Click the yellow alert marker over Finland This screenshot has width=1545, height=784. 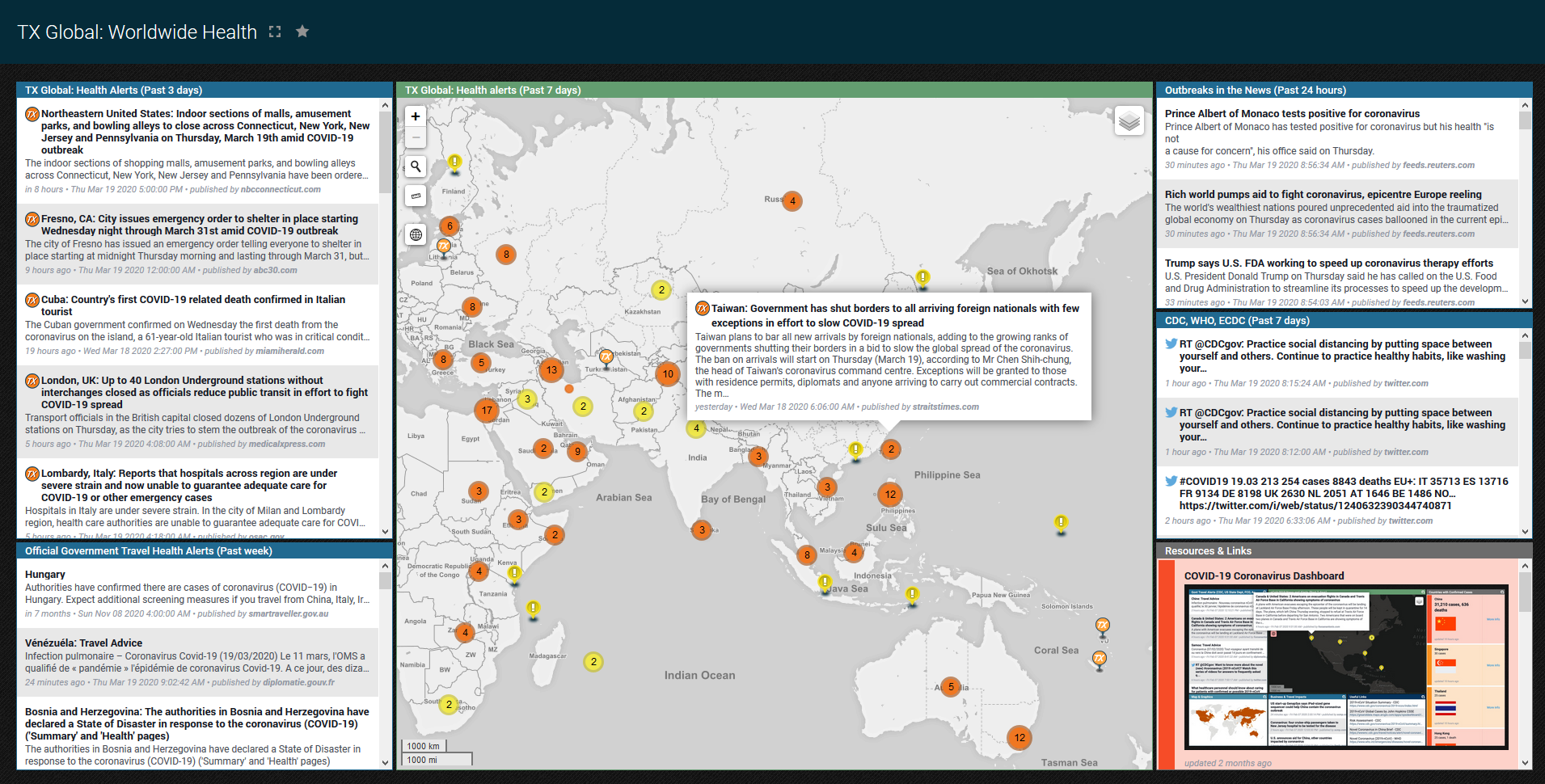(455, 162)
